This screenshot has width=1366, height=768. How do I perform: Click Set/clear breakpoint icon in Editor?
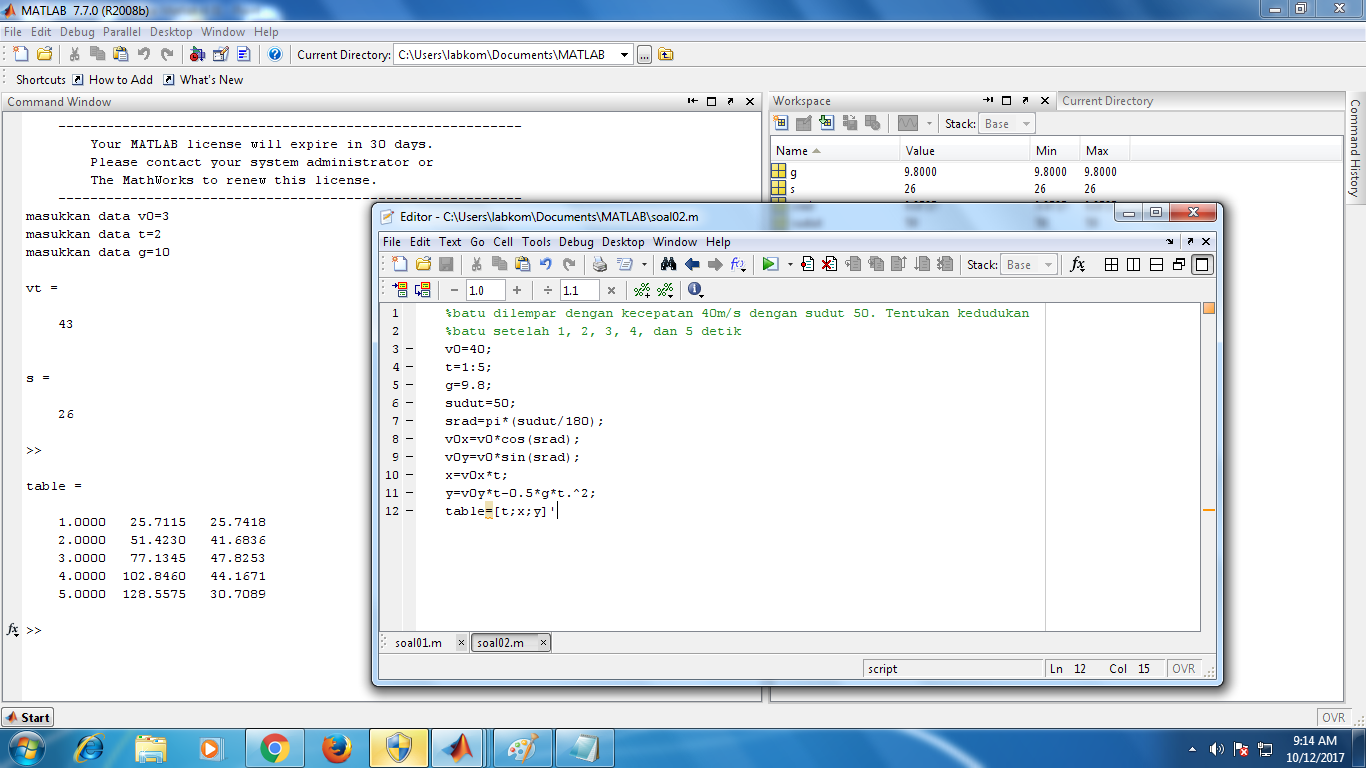point(808,265)
